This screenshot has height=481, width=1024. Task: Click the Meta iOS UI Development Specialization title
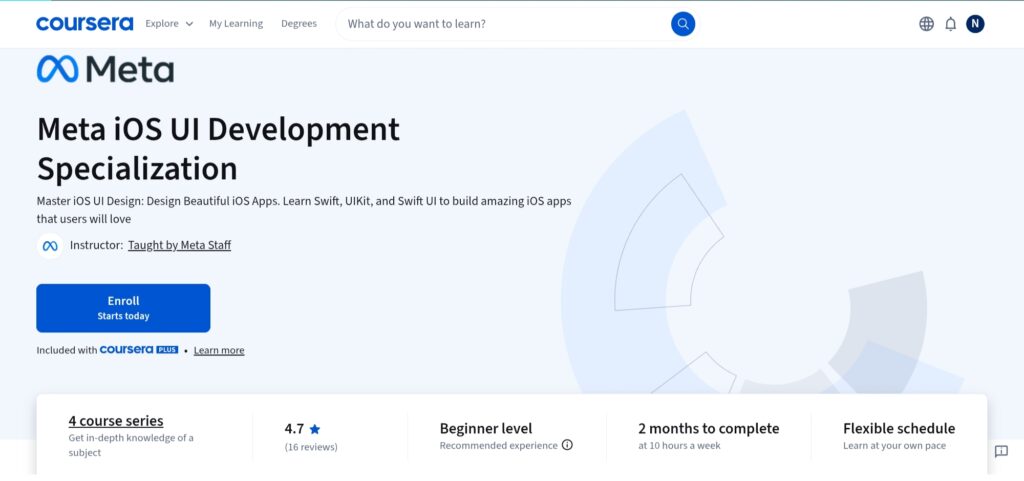pyautogui.click(x=218, y=148)
